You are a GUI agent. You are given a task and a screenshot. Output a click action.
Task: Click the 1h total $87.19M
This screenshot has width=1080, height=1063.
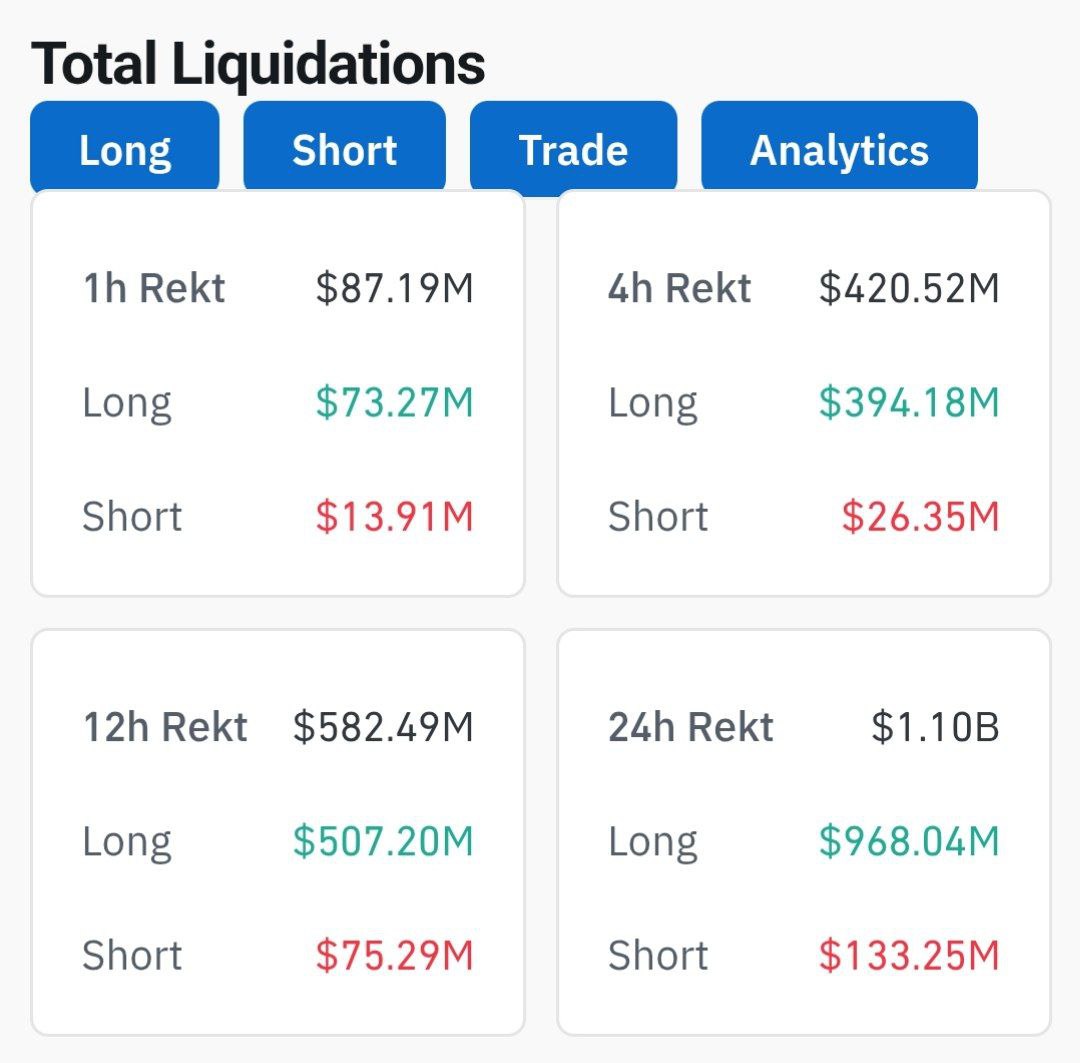[x=395, y=289]
